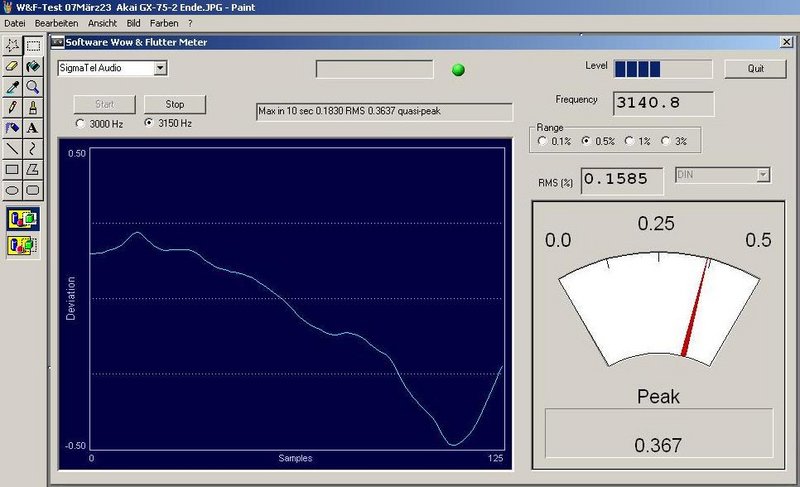This screenshot has height=487, width=800.
Task: Open the ? help menu
Action: [190, 23]
